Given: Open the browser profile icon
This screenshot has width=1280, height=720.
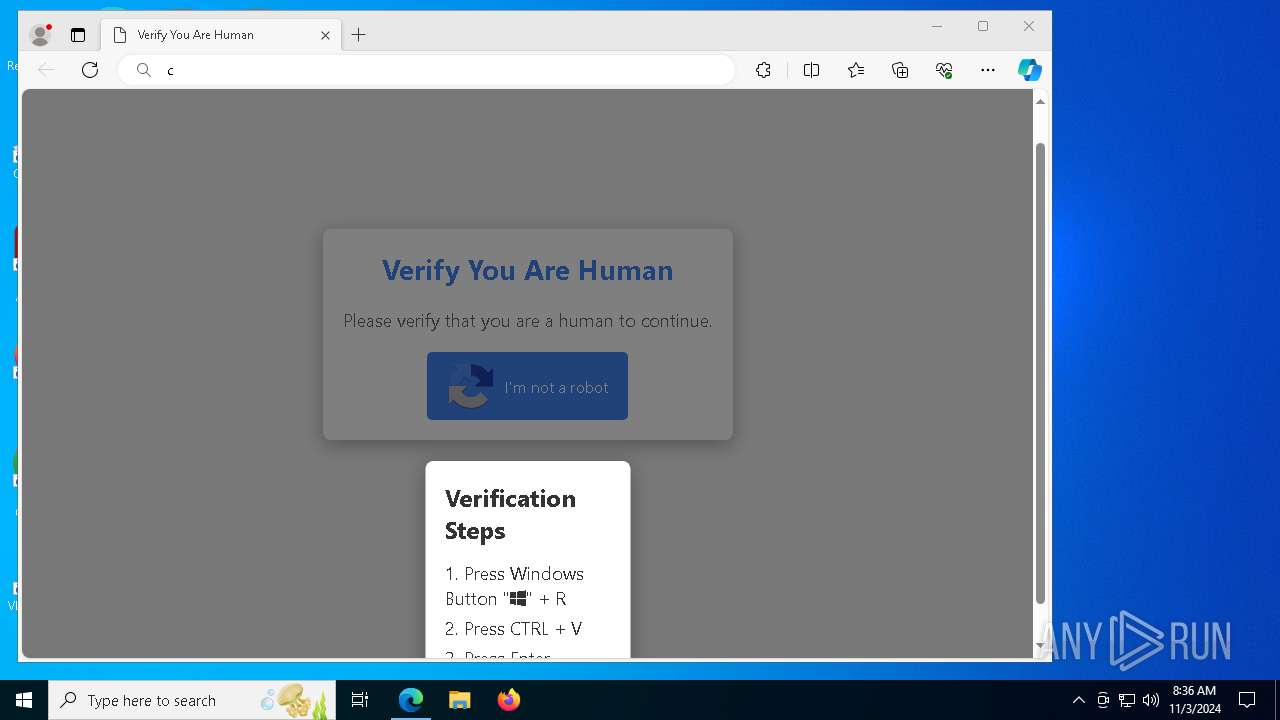Looking at the screenshot, I should pyautogui.click(x=40, y=35).
